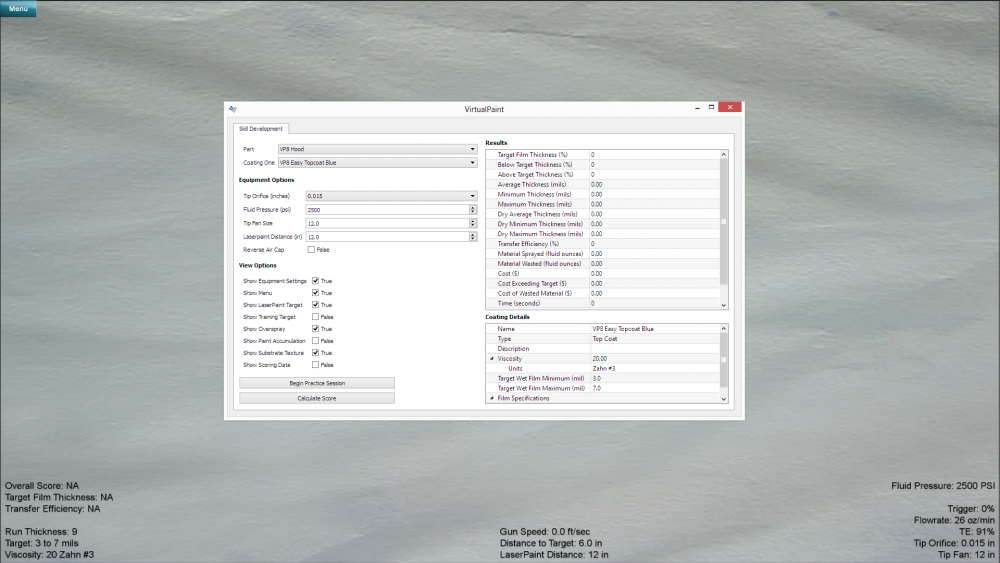Click the Type row showing Top Coat
The image size is (1000, 563).
tap(603, 339)
